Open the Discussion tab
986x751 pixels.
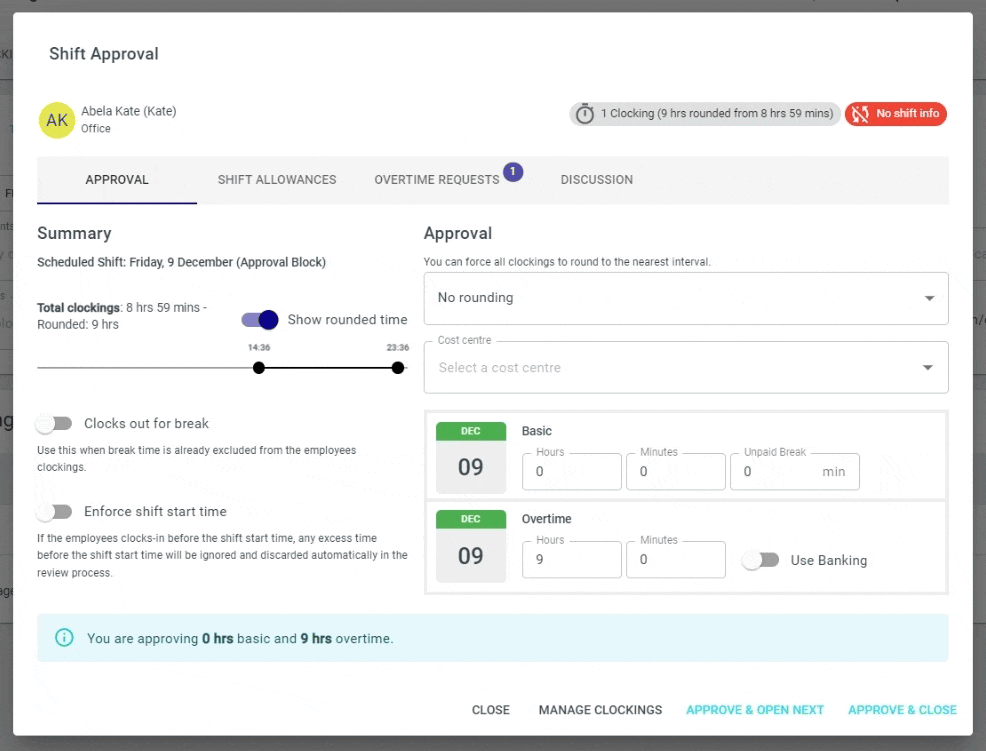click(597, 180)
